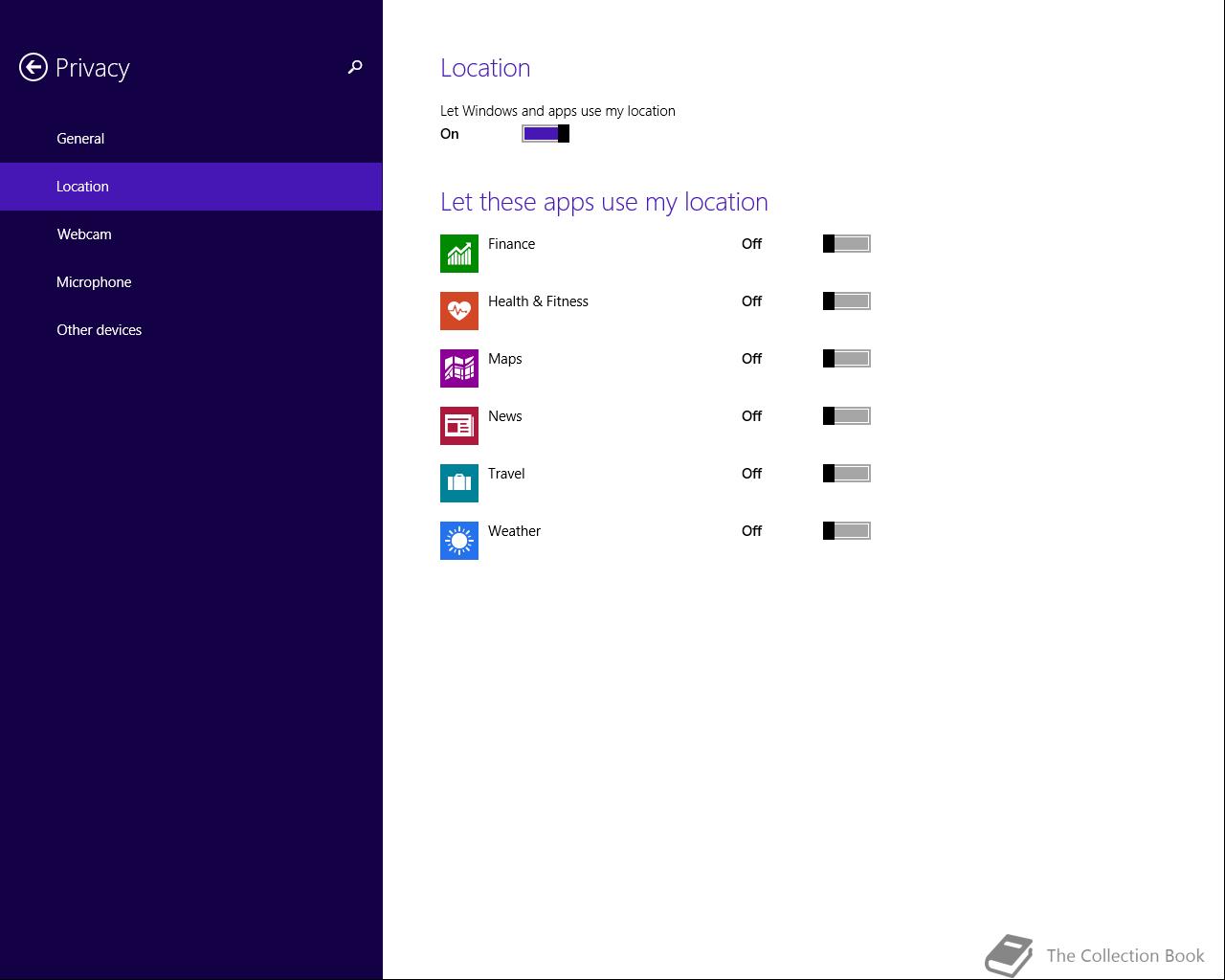1225x980 pixels.
Task: Open the General privacy section
Action: click(x=191, y=139)
